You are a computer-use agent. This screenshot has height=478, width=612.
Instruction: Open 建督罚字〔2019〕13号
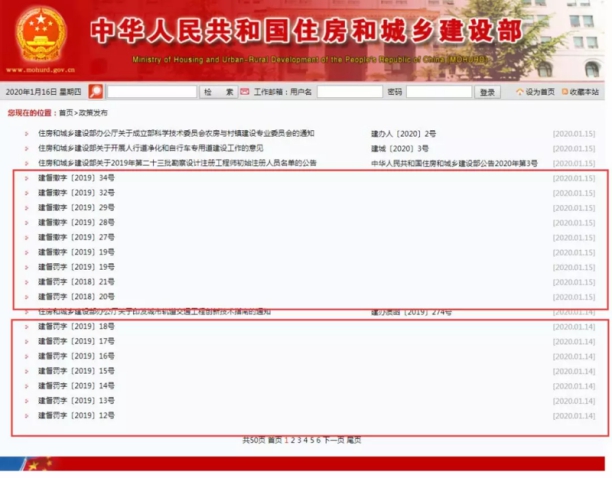76,400
